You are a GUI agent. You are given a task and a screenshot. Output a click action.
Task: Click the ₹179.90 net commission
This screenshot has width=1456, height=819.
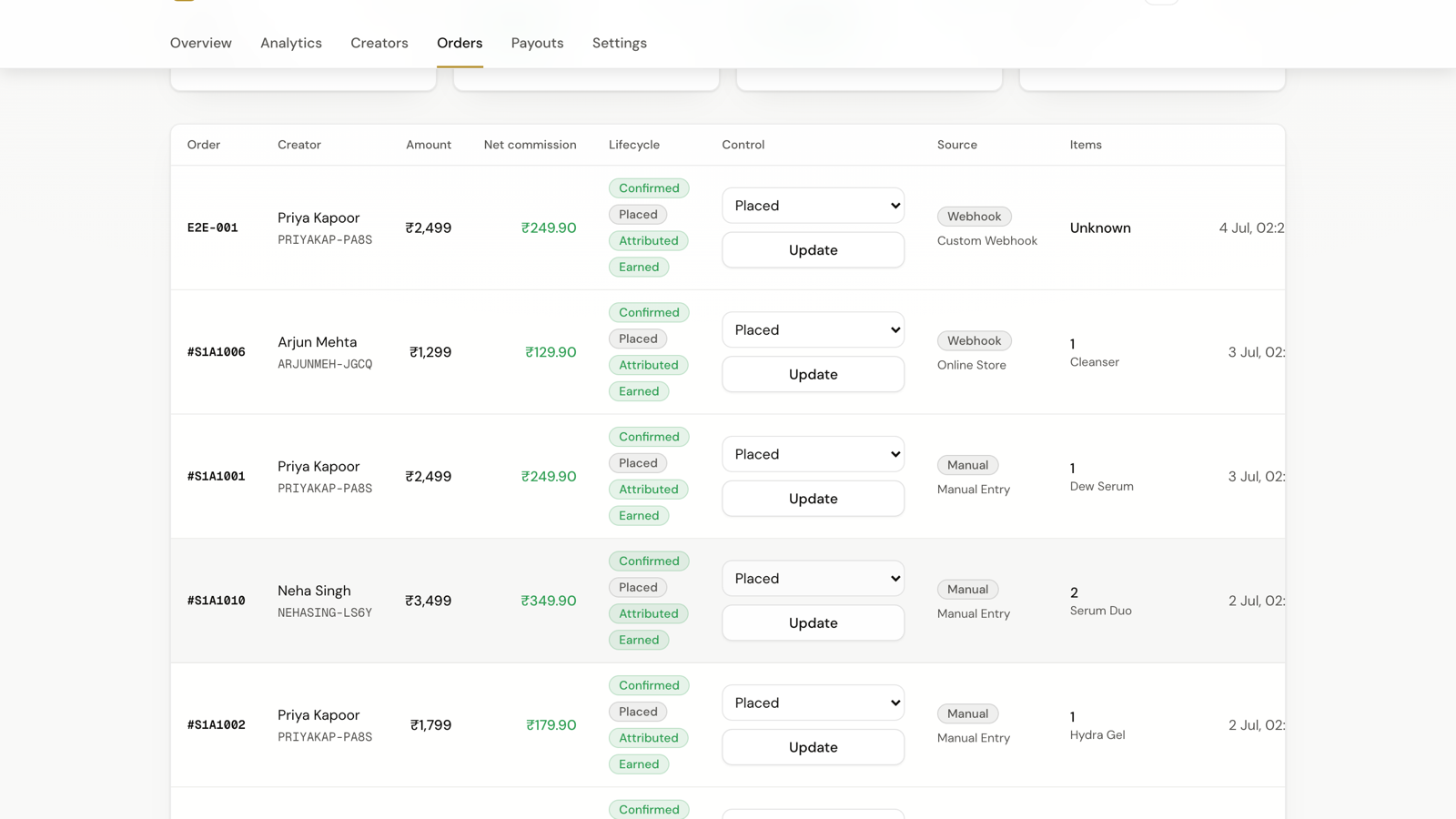point(551,725)
